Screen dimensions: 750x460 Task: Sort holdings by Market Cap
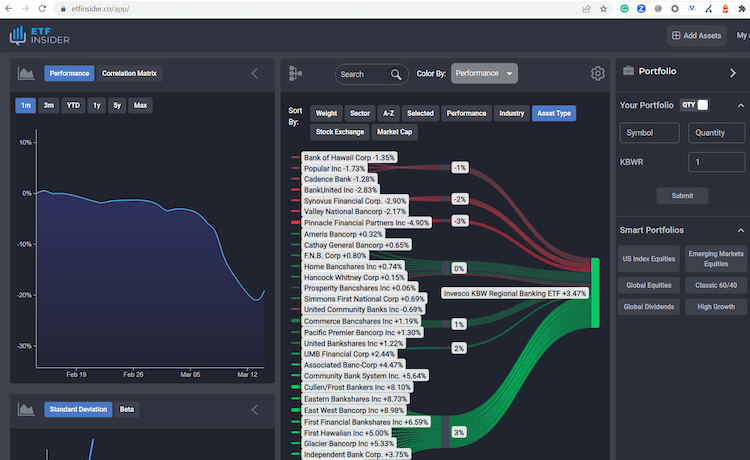coord(394,132)
